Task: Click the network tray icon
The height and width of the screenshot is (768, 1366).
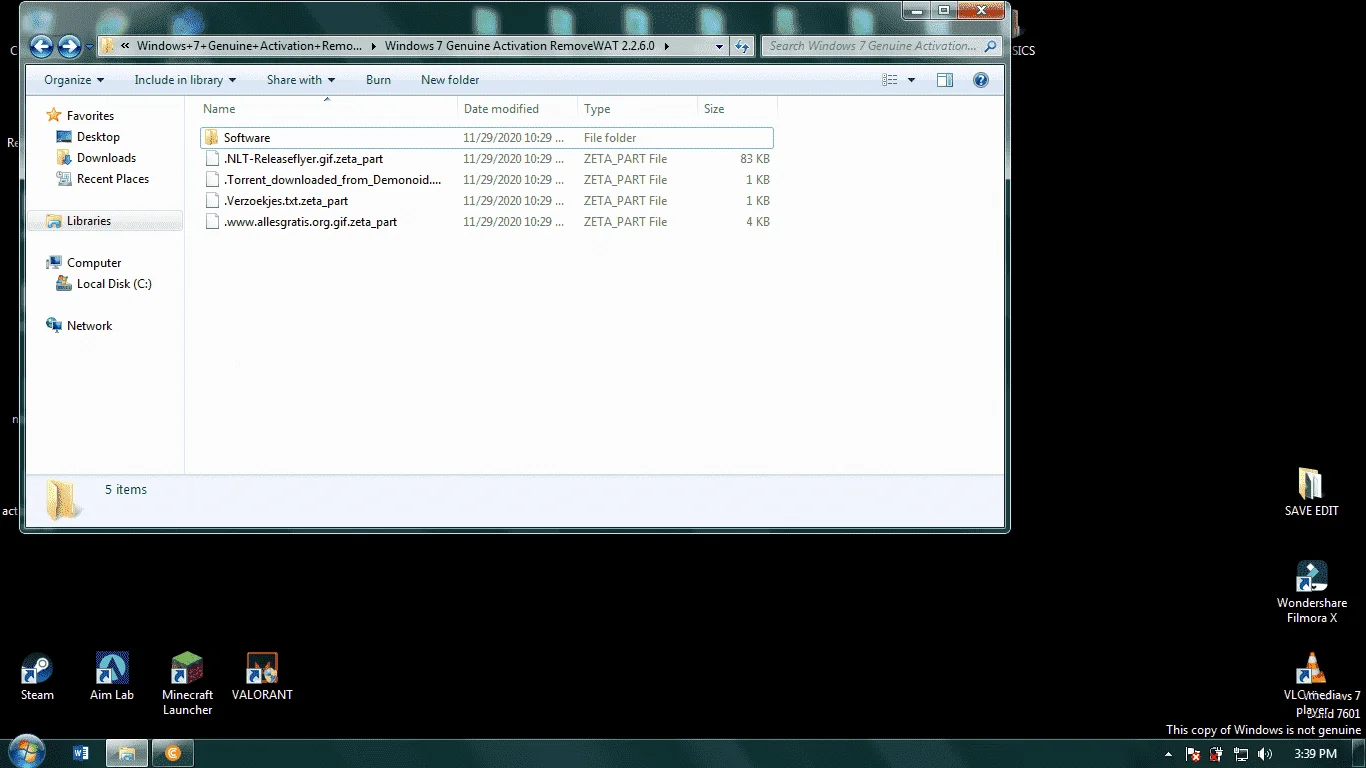Action: [x=1241, y=754]
